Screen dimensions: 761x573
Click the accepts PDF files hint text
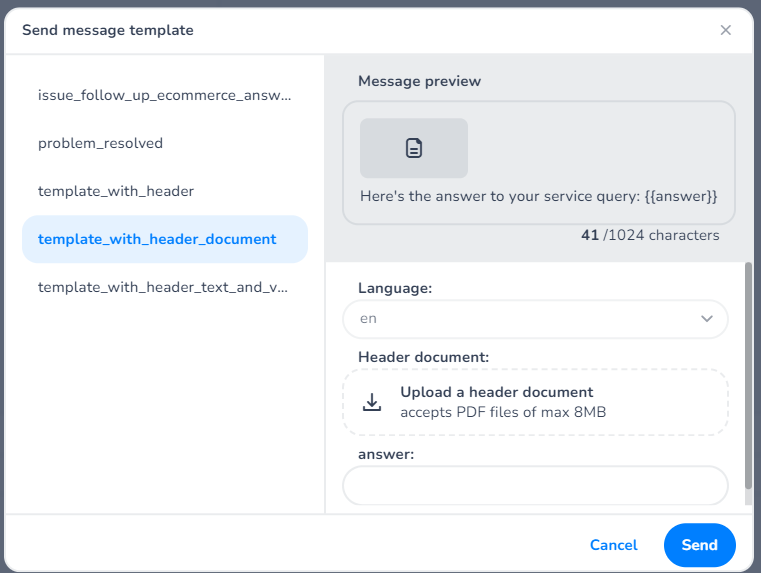pyautogui.click(x=503, y=412)
